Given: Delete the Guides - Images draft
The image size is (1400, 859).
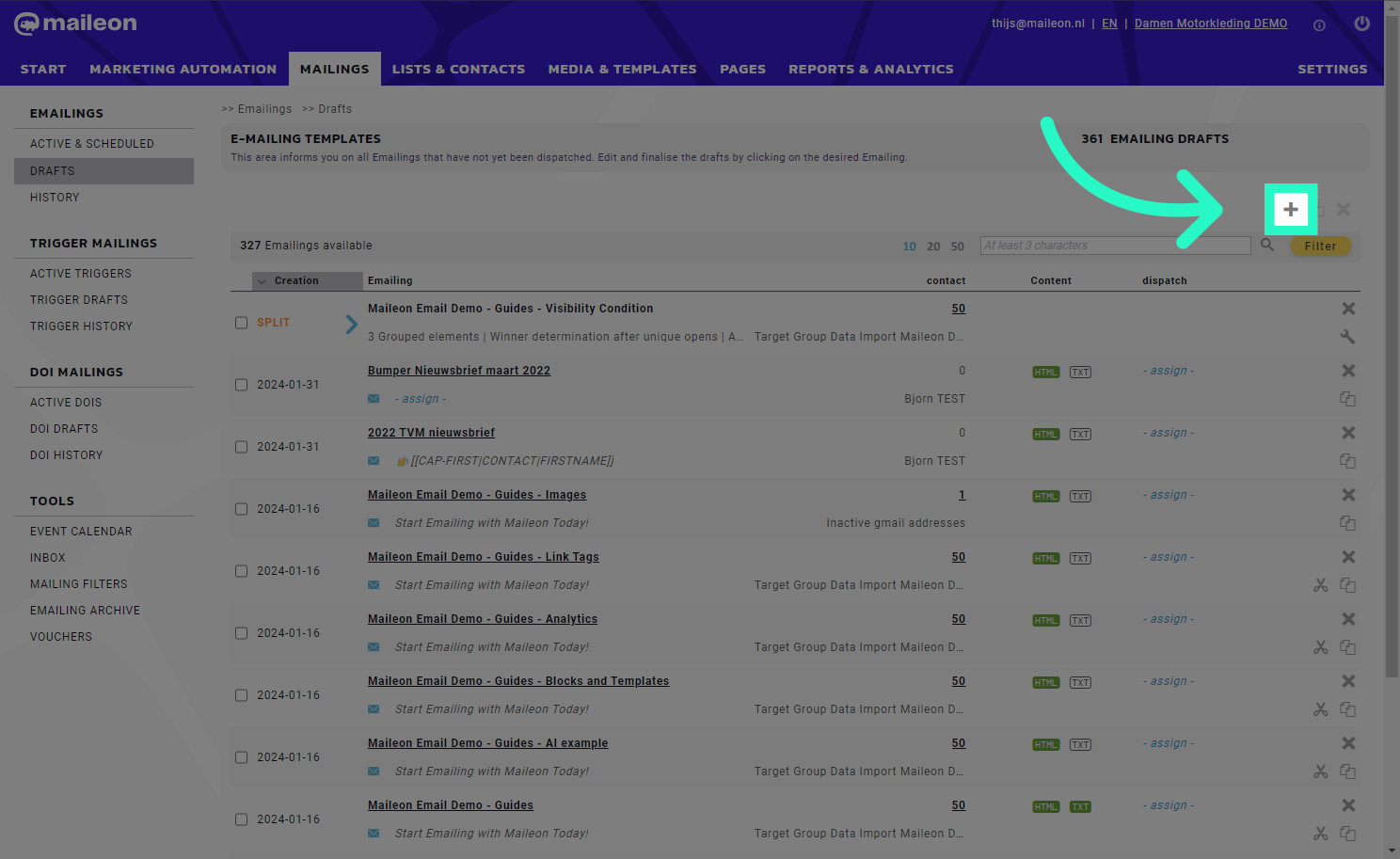Looking at the screenshot, I should pyautogui.click(x=1348, y=495).
